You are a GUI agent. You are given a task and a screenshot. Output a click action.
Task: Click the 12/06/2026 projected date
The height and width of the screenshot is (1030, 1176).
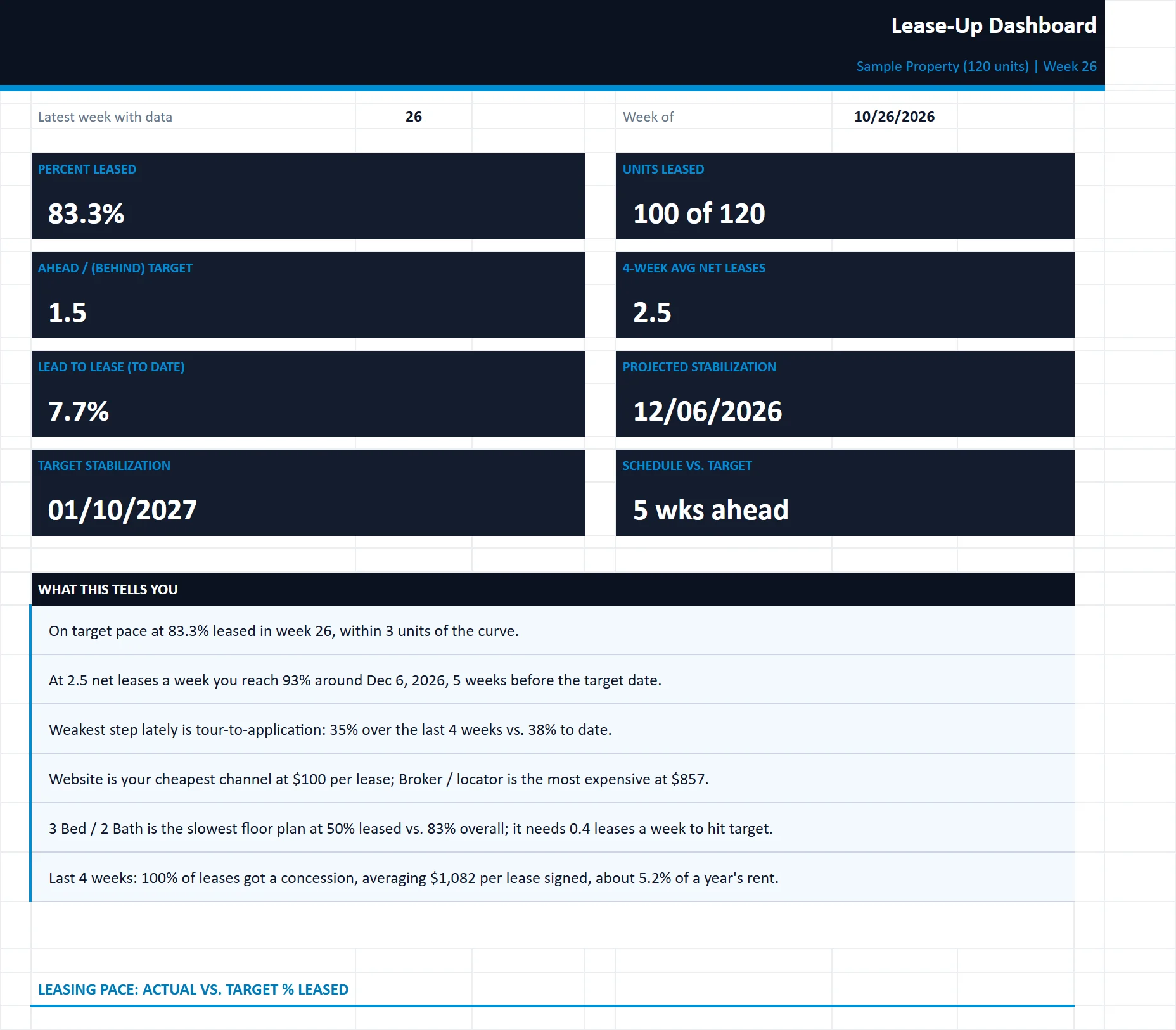tap(708, 411)
